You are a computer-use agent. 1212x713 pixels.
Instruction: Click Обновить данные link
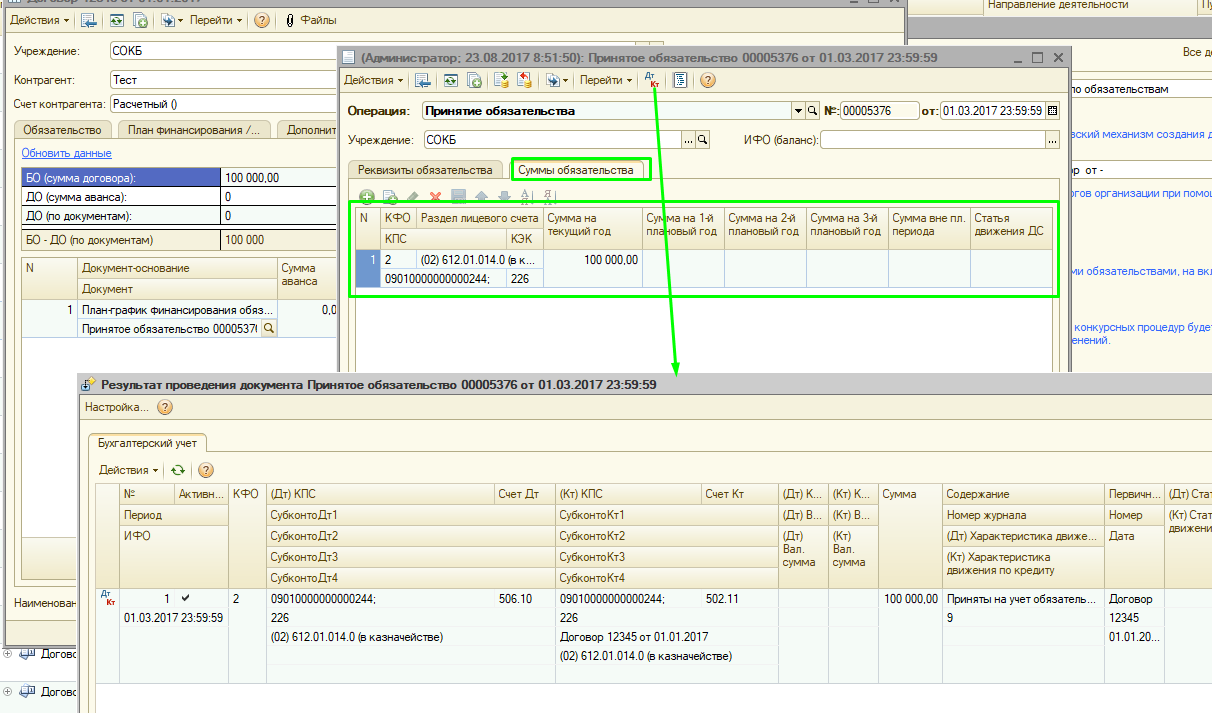coord(66,153)
